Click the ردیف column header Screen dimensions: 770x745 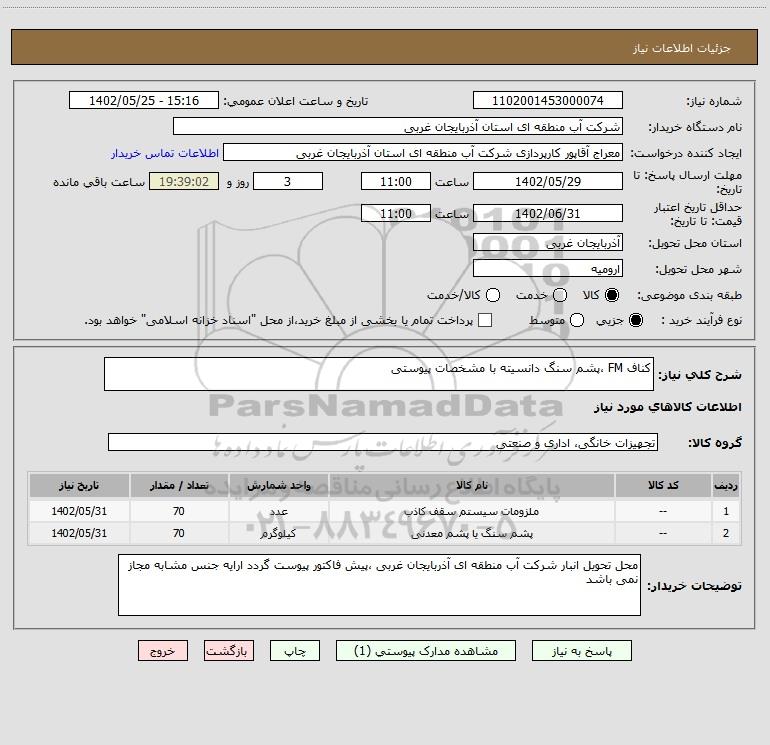point(726,485)
